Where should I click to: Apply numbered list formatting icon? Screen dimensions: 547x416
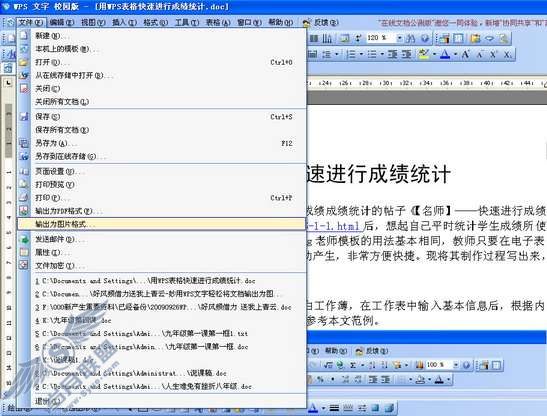[351, 54]
